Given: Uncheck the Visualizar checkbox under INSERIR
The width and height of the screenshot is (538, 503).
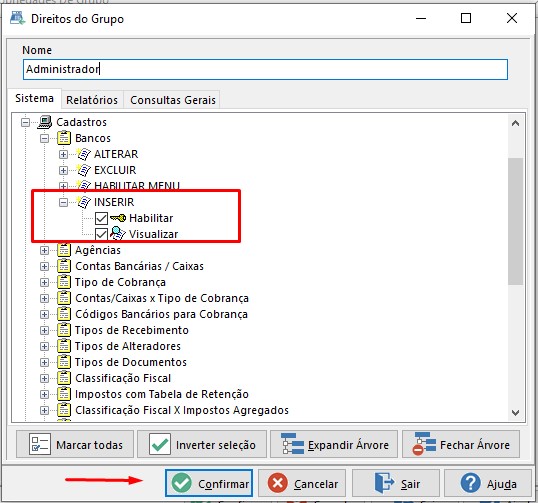Looking at the screenshot, I should point(101,234).
